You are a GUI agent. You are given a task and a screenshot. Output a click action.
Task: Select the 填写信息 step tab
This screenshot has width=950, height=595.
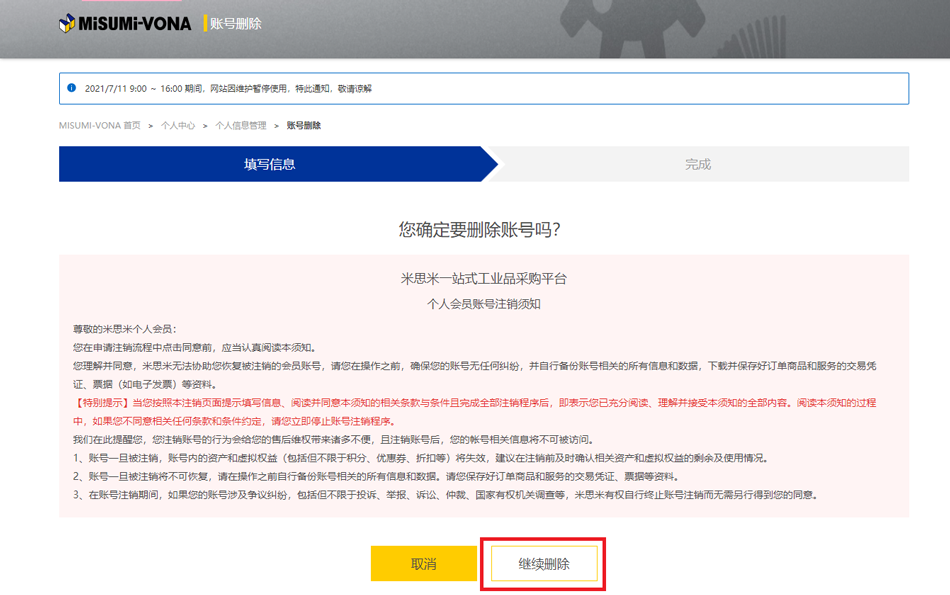tap(270, 164)
